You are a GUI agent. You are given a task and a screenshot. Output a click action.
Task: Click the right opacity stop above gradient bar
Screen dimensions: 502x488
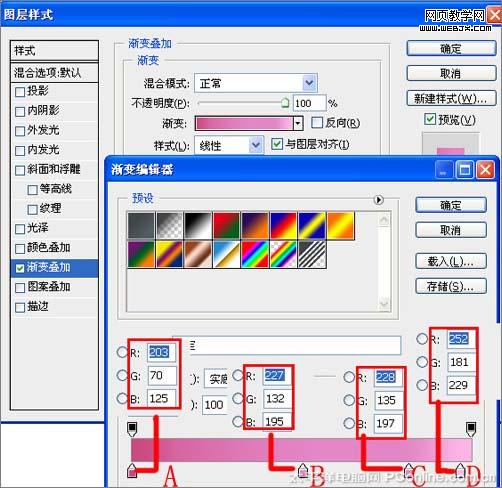[471, 429]
